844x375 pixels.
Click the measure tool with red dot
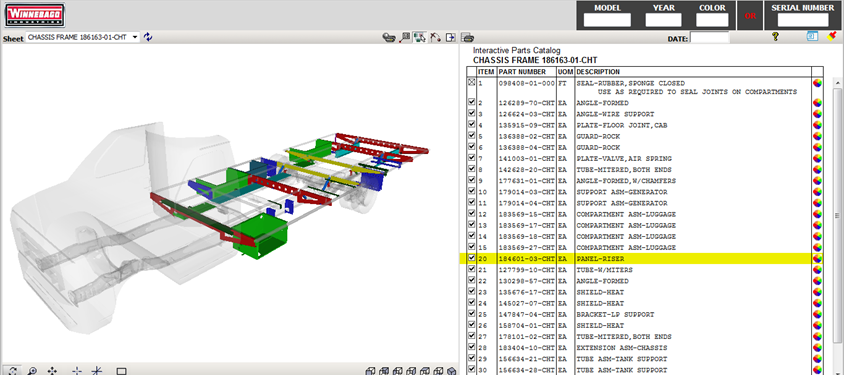pyautogui.click(x=435, y=38)
